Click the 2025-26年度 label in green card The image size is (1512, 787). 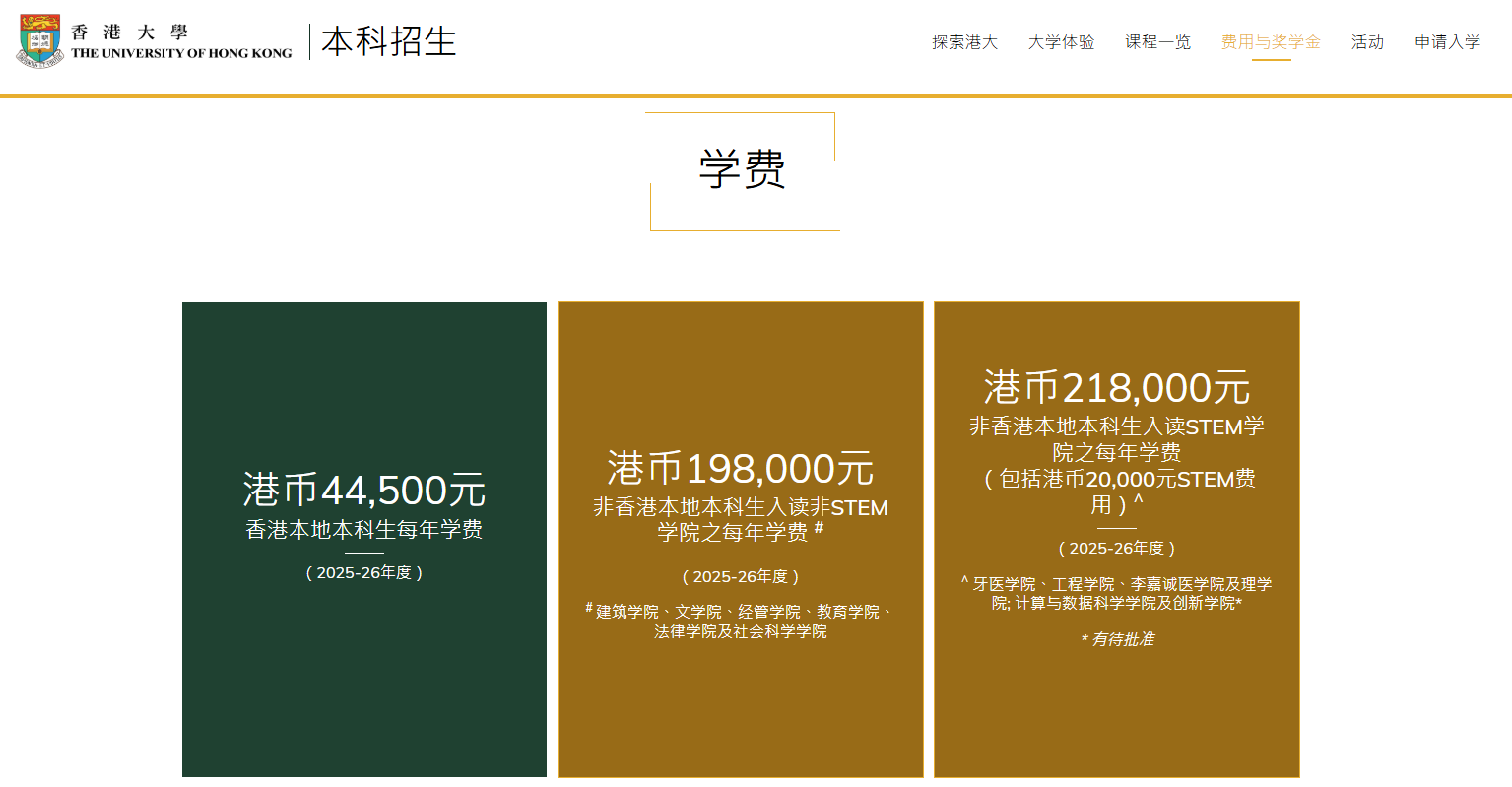(364, 573)
